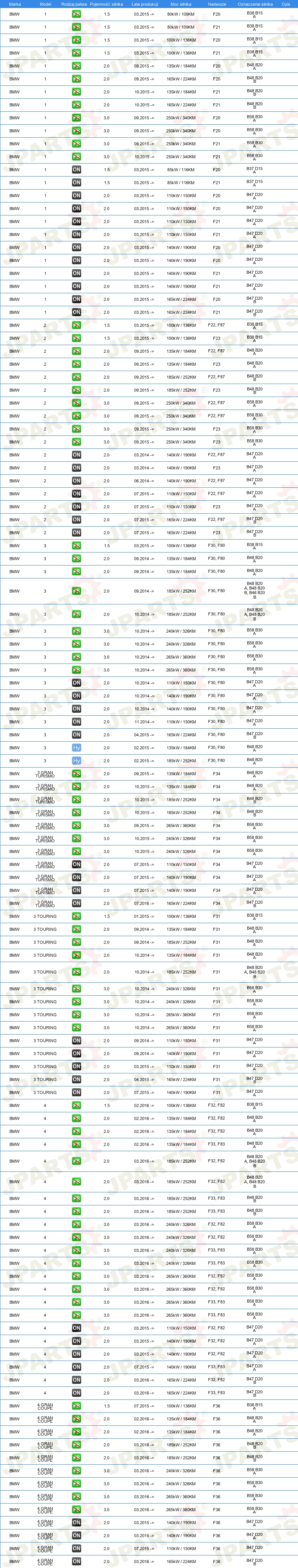The image size is (298, 1568).
Task: Select petrol icon in 100kW / 136KM F20 row
Action: tap(76, 40)
